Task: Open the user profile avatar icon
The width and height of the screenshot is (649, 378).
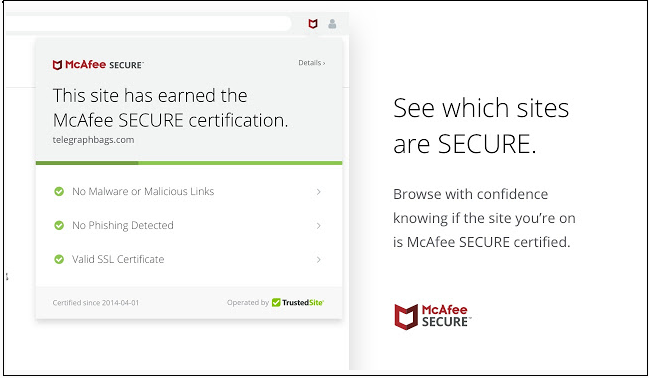Action: click(x=332, y=24)
